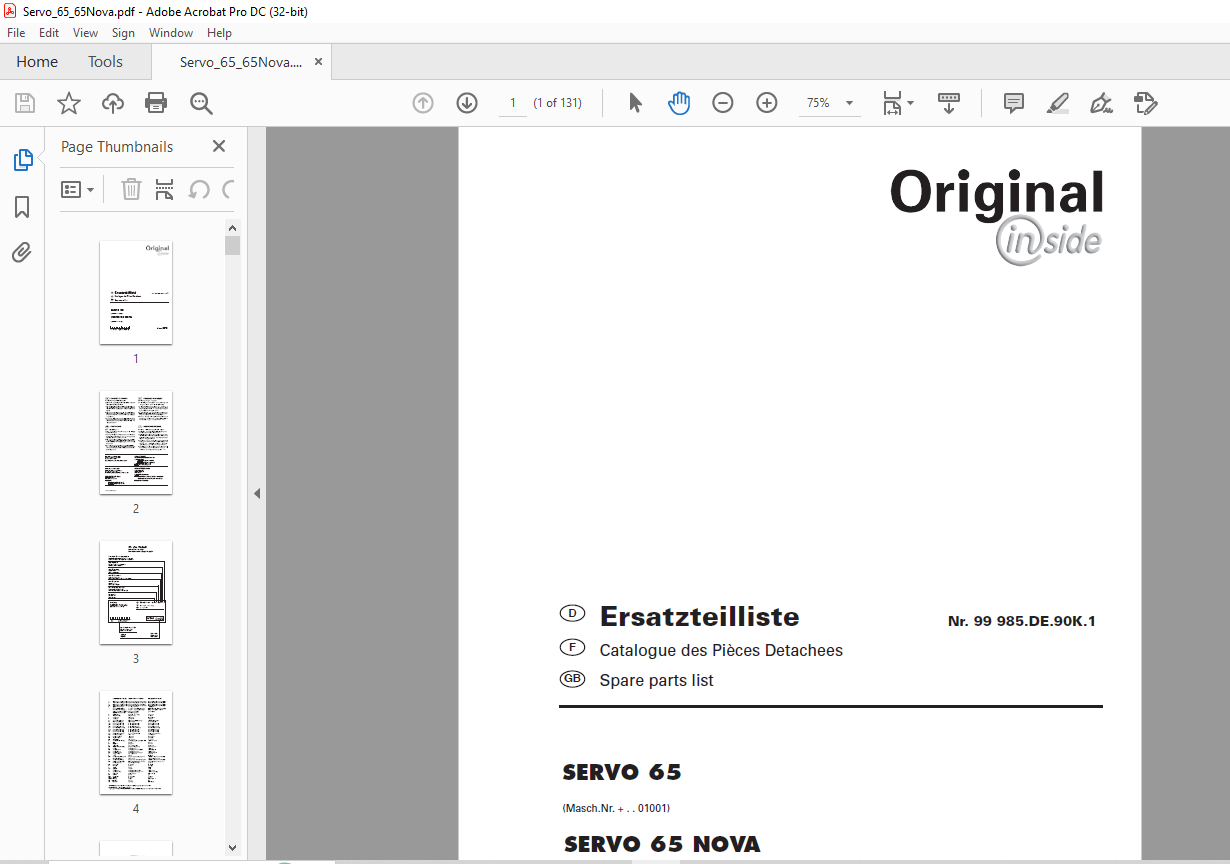Add a comment sticky note

1014,103
